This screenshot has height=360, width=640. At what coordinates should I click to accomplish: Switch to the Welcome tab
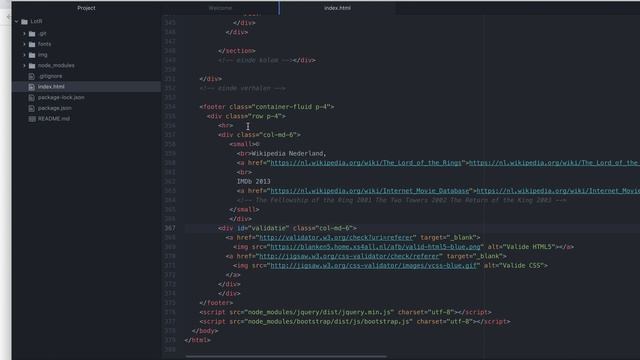pyautogui.click(x=220, y=8)
